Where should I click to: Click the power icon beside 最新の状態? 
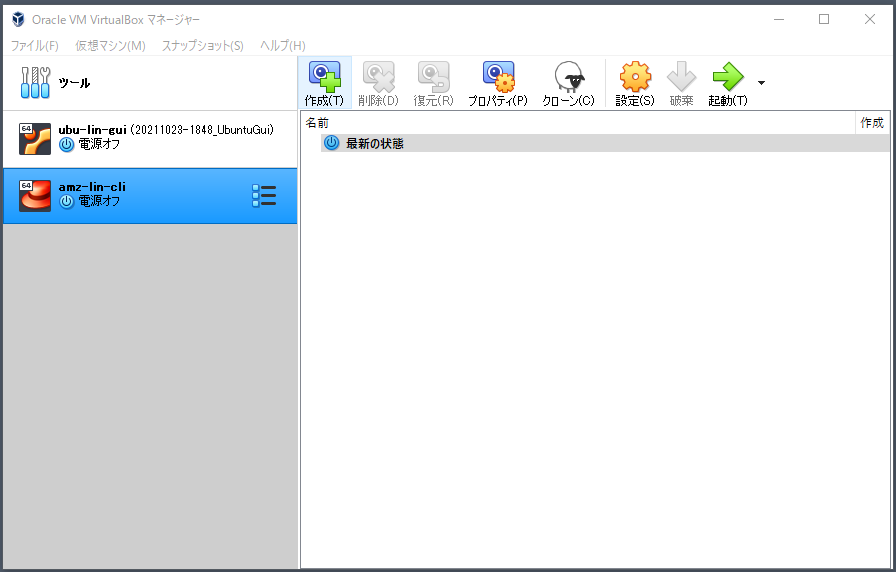pyautogui.click(x=331, y=143)
